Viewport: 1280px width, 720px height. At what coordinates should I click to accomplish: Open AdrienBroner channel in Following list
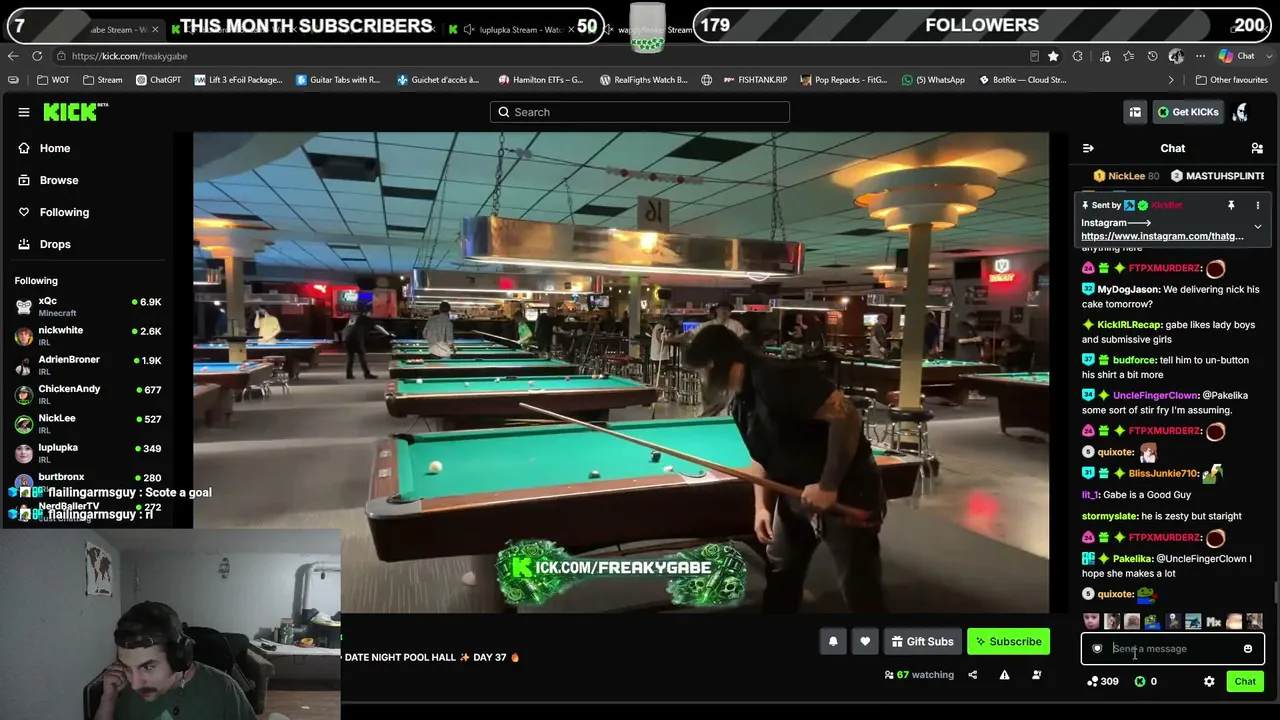point(88,365)
